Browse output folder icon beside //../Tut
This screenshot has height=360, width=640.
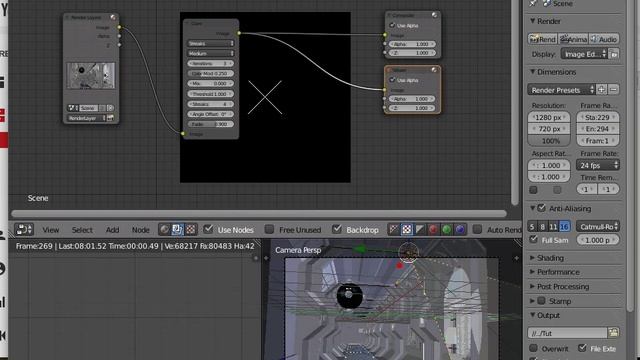(x=613, y=333)
